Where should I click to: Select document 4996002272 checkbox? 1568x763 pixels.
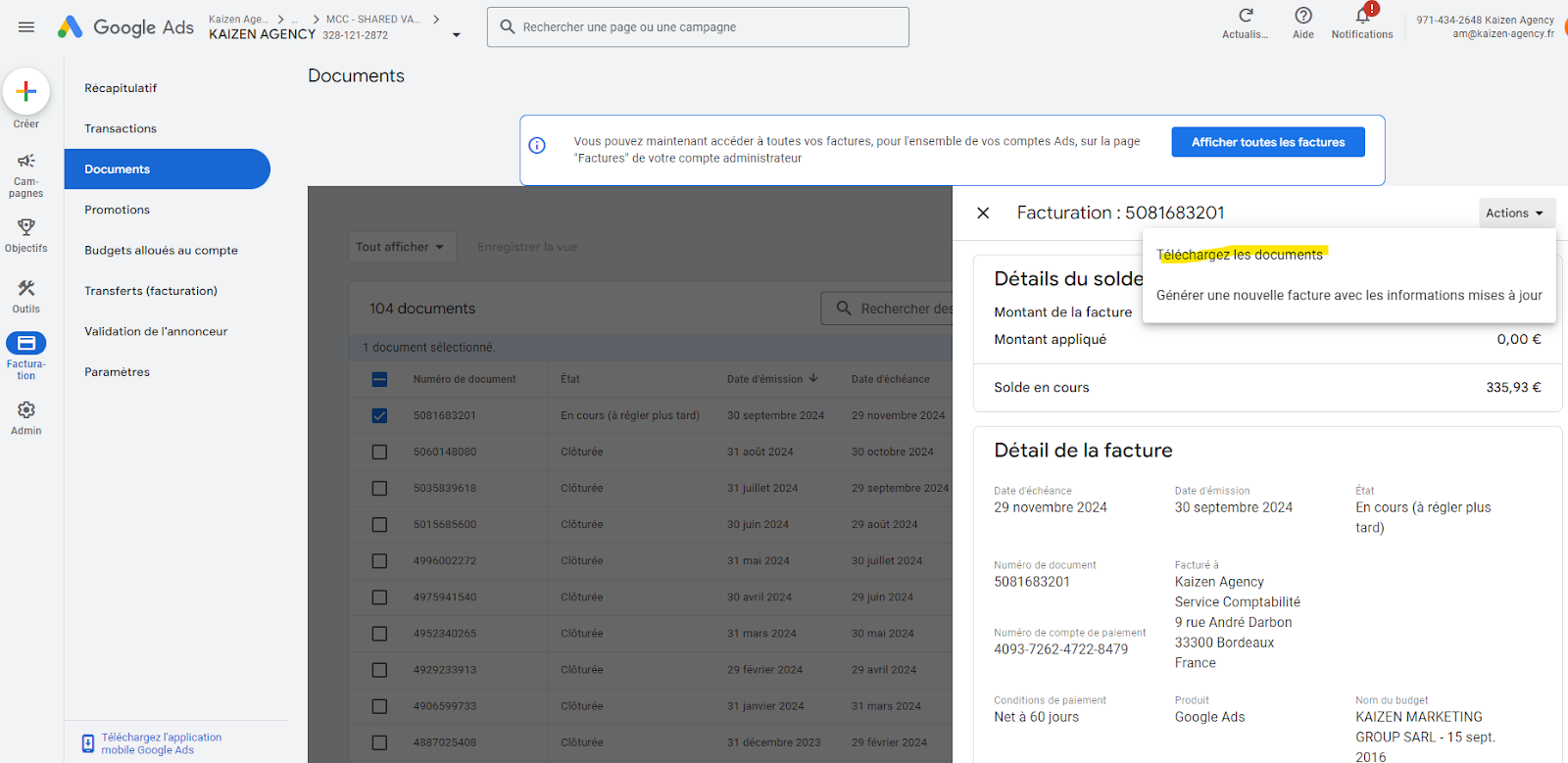380,561
